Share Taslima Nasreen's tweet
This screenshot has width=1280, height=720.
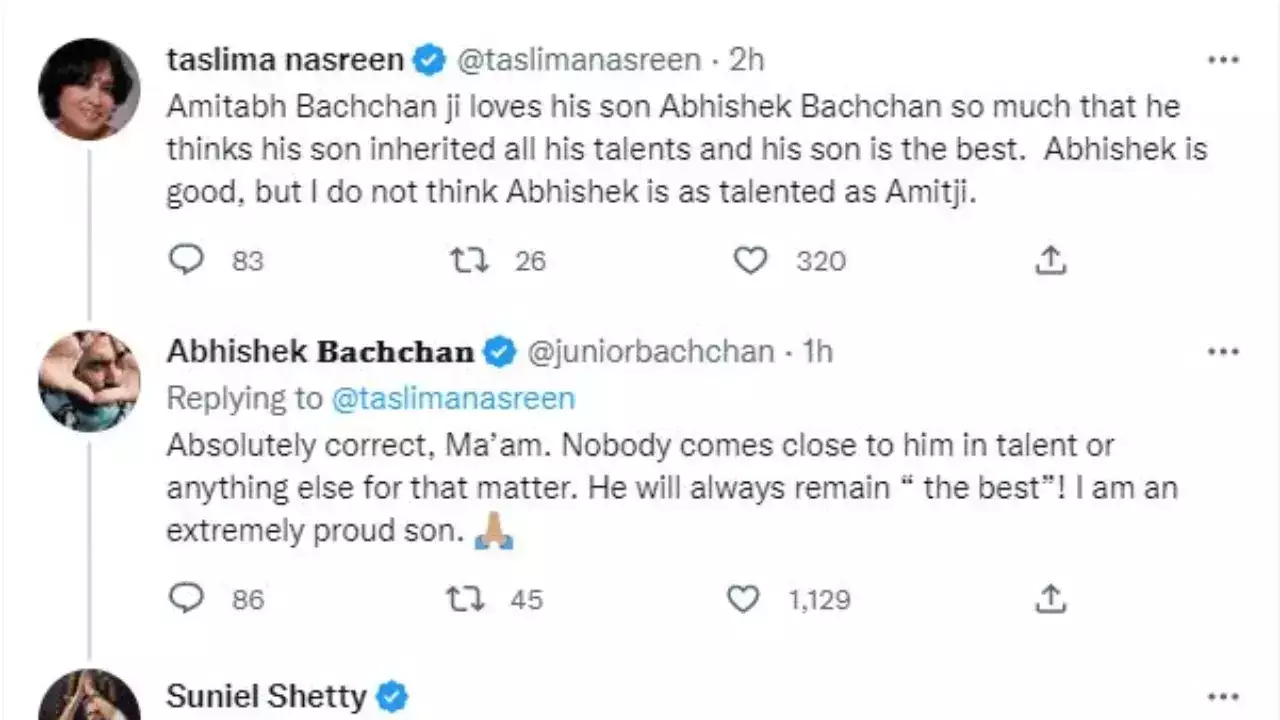tap(1049, 260)
